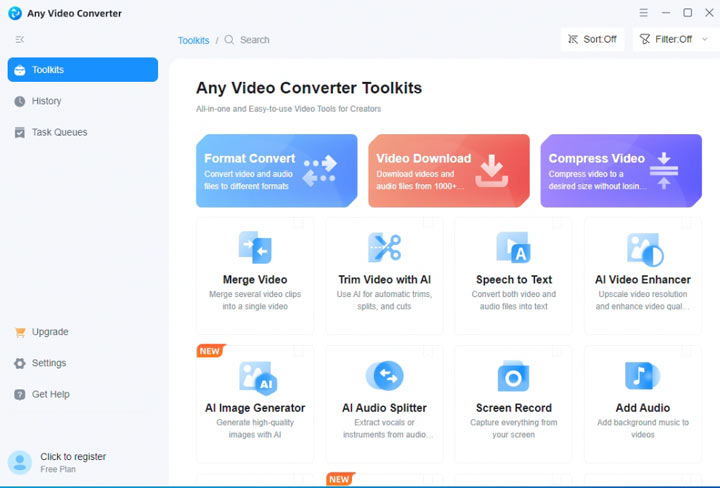Click the question mark Get Help icon
The image size is (720, 488).
click(20, 395)
